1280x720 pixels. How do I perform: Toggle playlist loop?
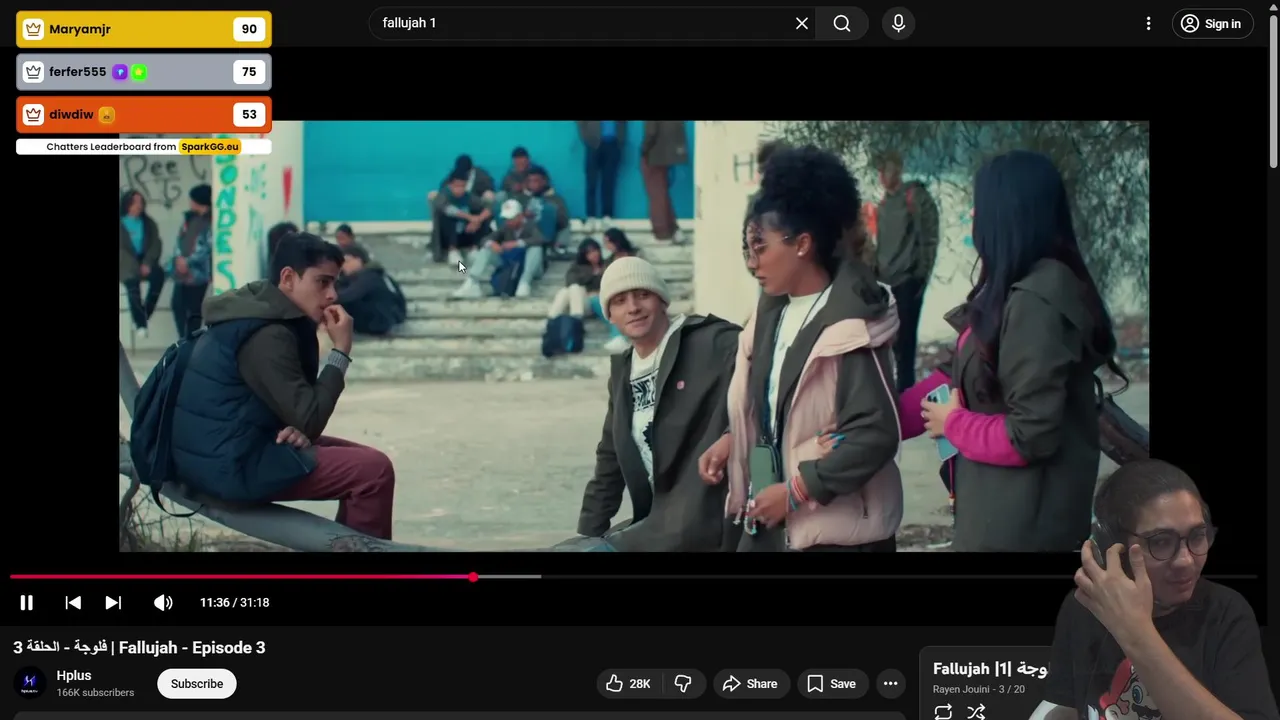(943, 712)
